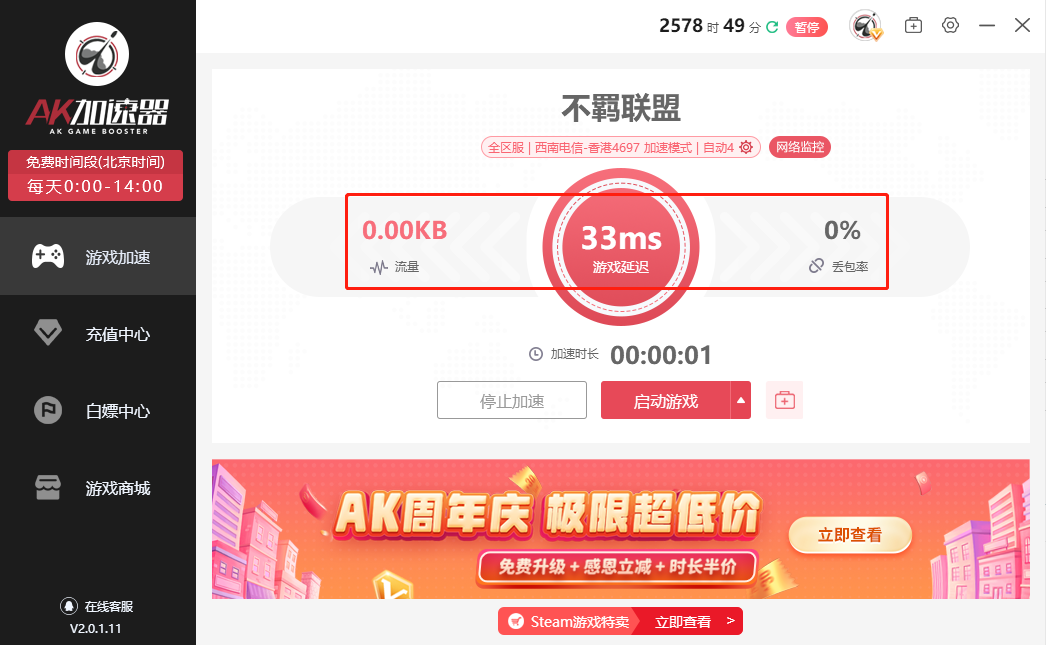Select the 游戏加速 sidebar tab
Screen dimensions: 1046x645
(98, 256)
